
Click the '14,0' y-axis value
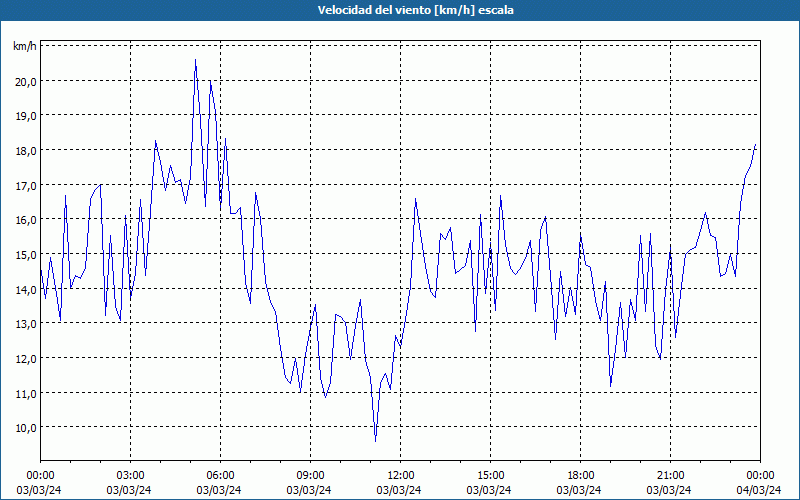(26, 289)
